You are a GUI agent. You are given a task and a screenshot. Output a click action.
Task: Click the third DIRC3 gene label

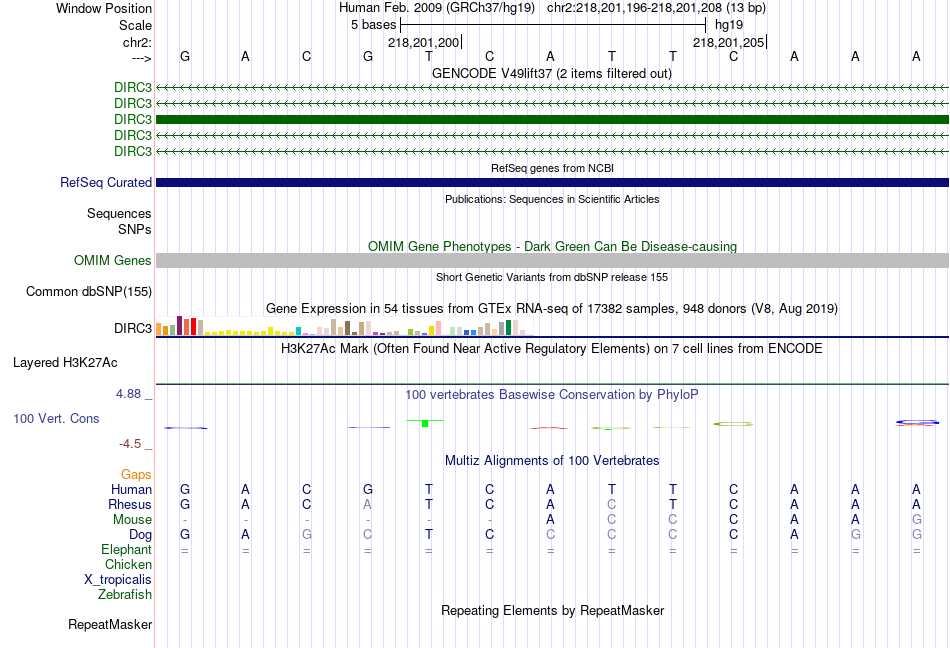coord(133,119)
